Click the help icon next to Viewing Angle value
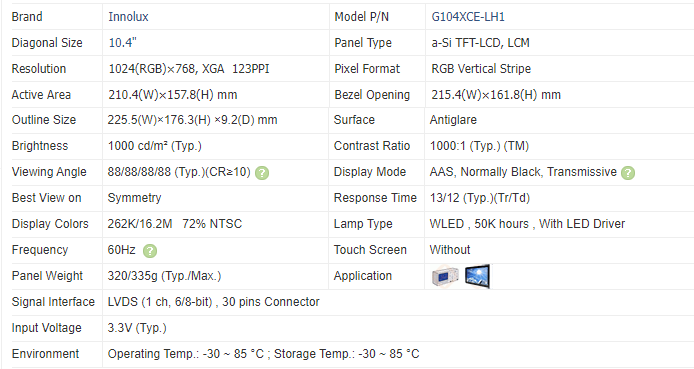This screenshot has width=694, height=369. click(x=262, y=173)
